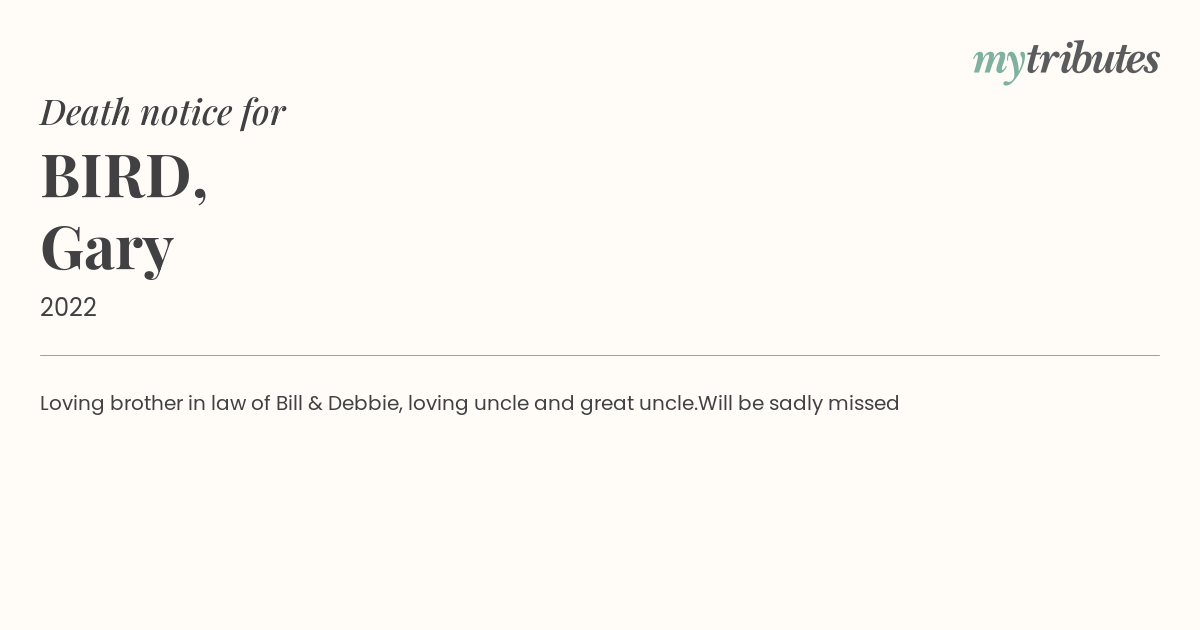This screenshot has width=1200, height=630.
Task: Click the surname "BIRD," heading
Action: click(124, 177)
